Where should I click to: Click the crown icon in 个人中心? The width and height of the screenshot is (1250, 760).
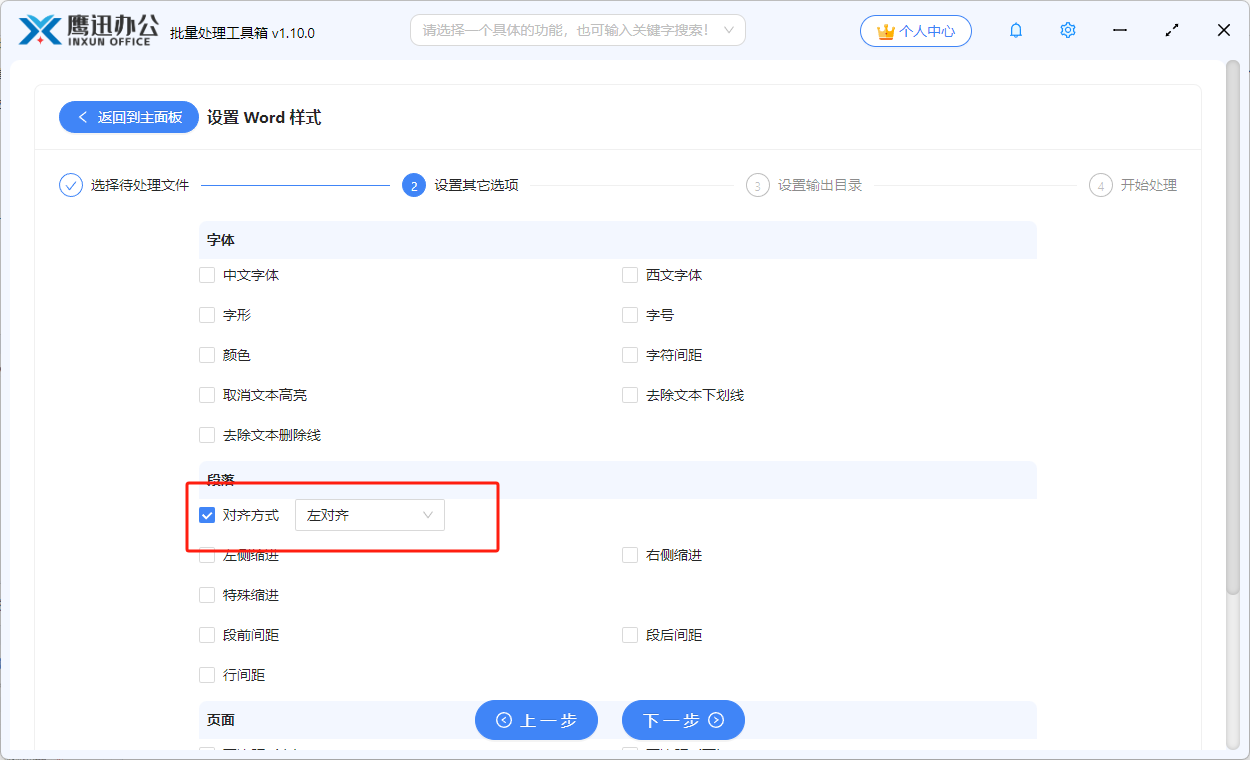(x=885, y=32)
